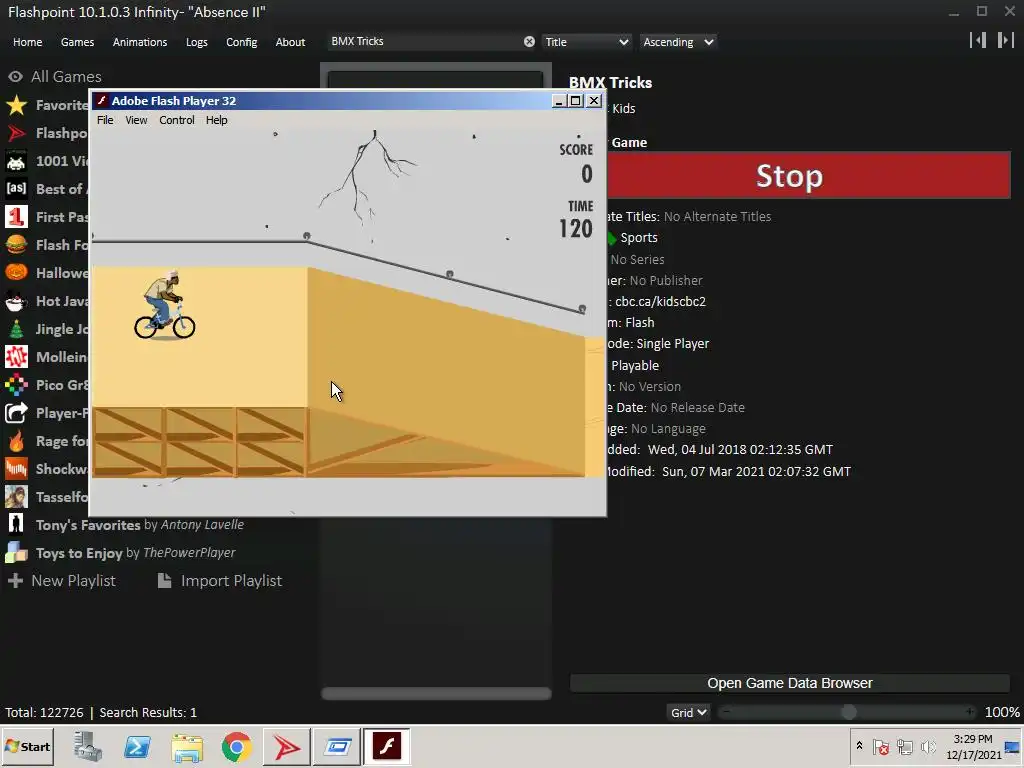
Task: Click the cbc.ca/kidscbc2 source text
Action: 660,302
